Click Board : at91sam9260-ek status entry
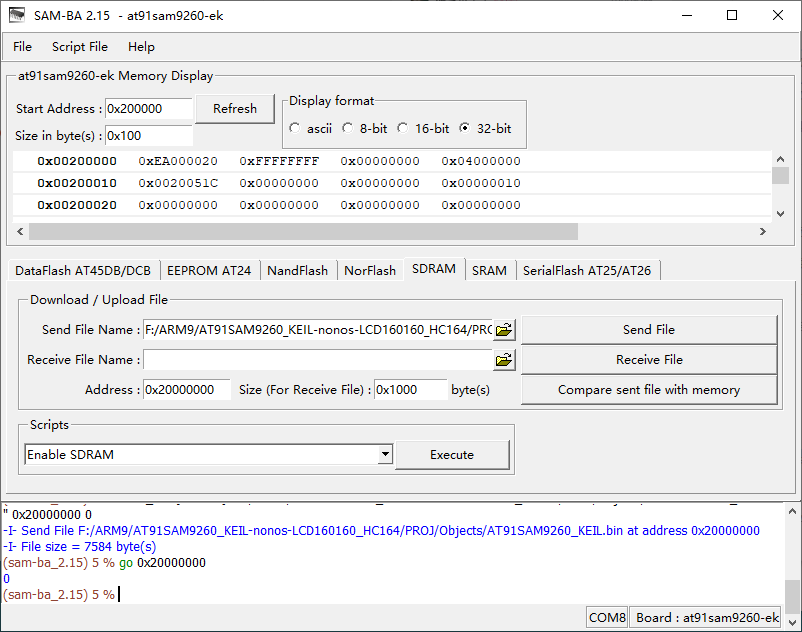The width and height of the screenshot is (802, 632). tap(707, 618)
